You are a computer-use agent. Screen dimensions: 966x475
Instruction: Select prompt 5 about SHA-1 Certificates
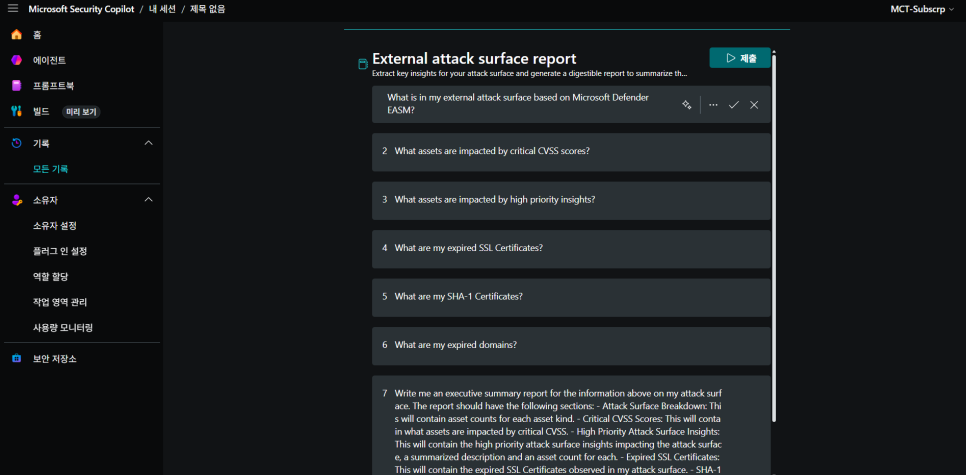coord(571,298)
